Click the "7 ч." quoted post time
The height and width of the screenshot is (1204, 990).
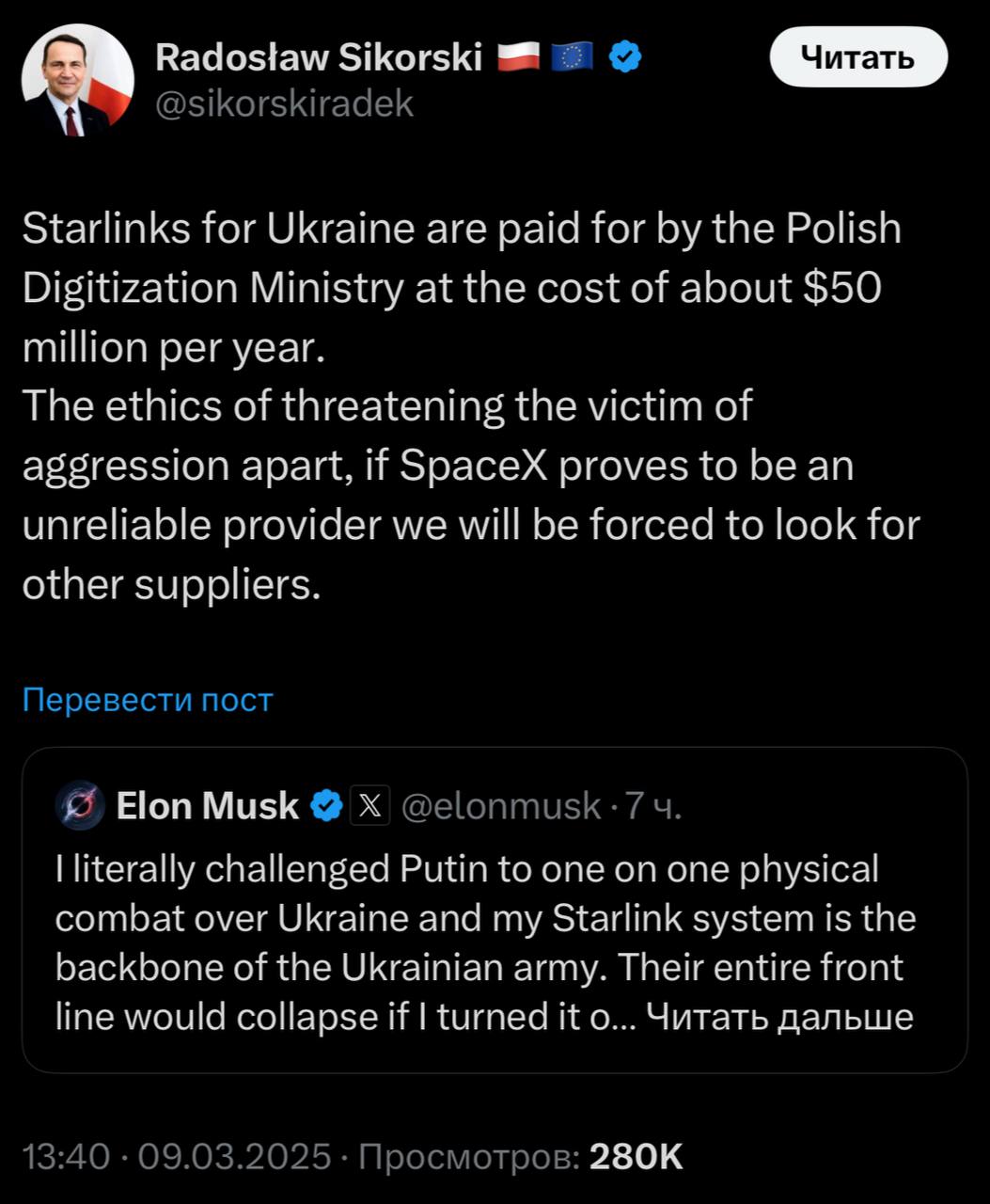tap(653, 806)
